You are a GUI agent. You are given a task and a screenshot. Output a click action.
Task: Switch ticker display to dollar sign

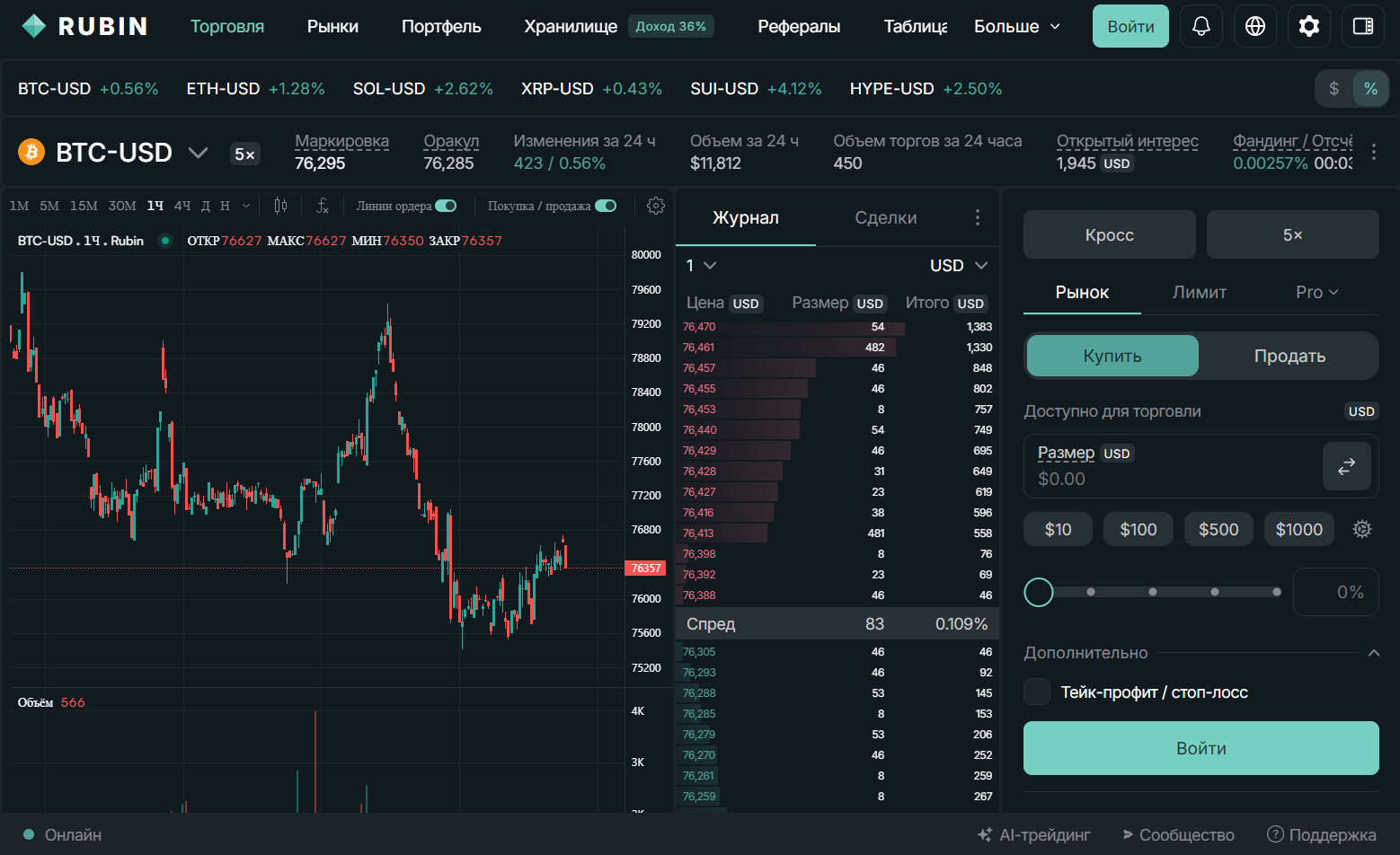point(1334,88)
